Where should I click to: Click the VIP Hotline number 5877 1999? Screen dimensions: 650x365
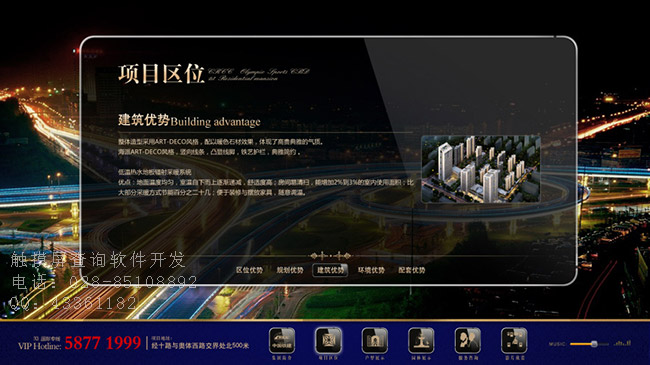click(x=103, y=343)
